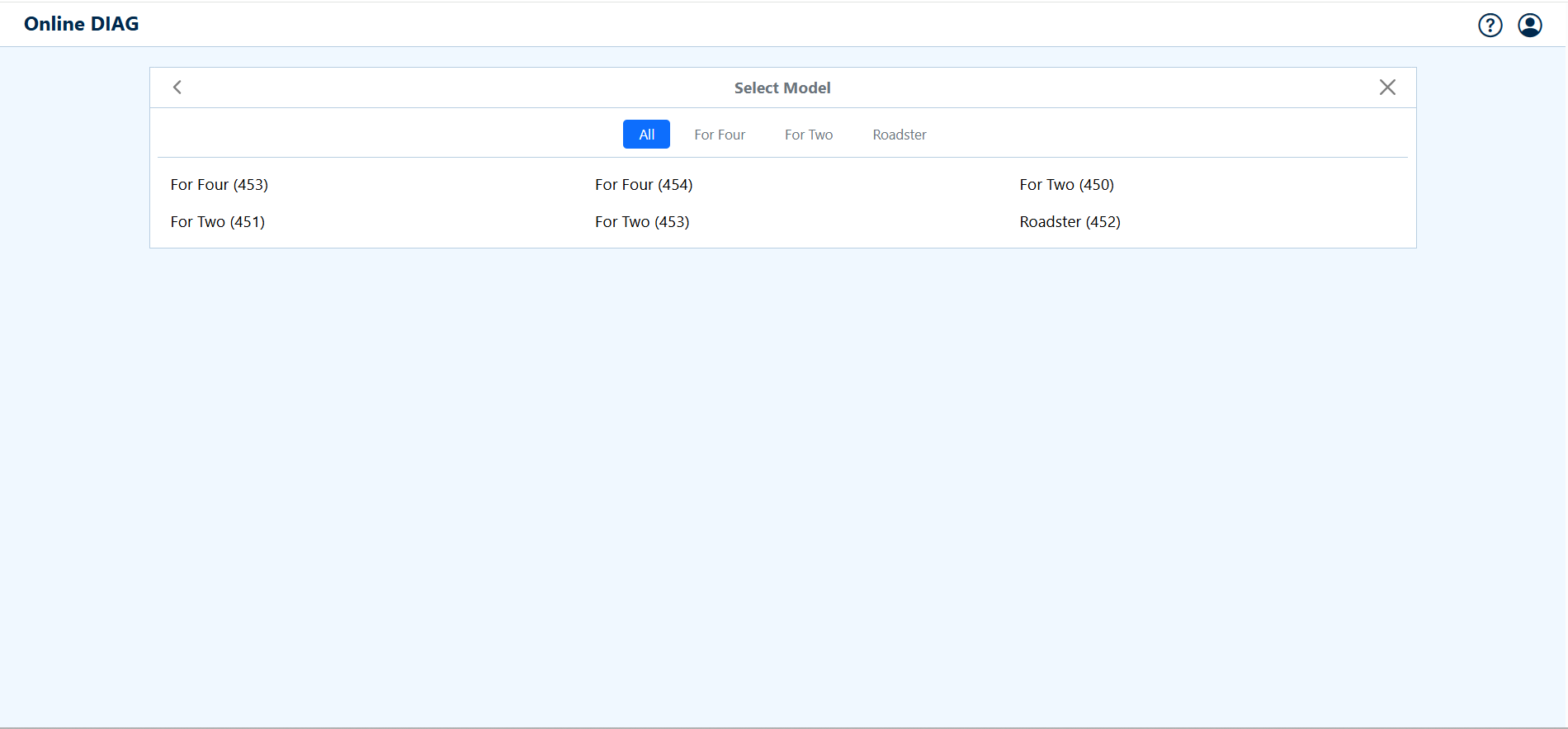Screen dimensions: 1568x729
Task: Switch to the For Four tab
Action: [720, 135]
